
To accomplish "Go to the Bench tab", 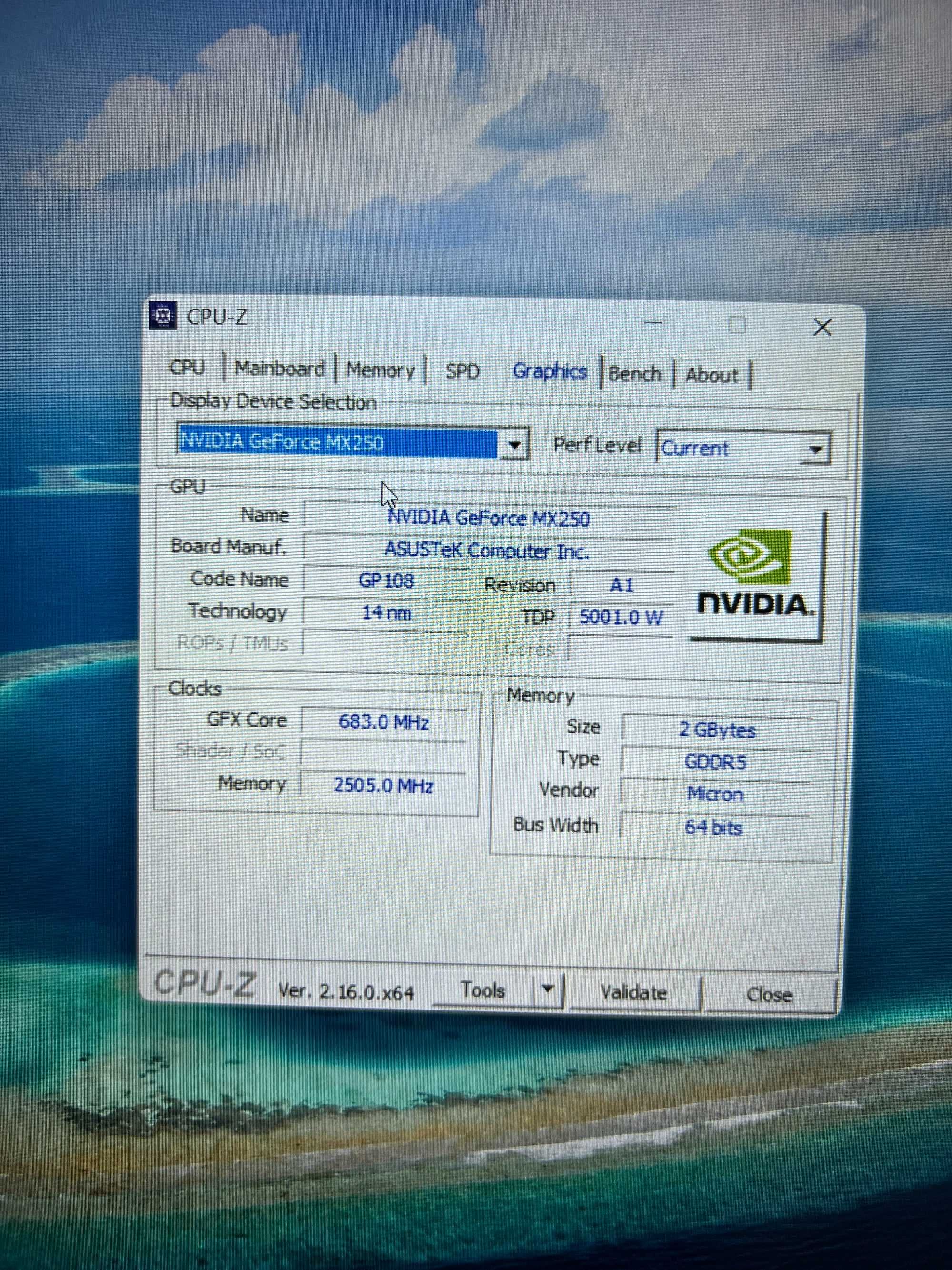I will click(x=635, y=374).
